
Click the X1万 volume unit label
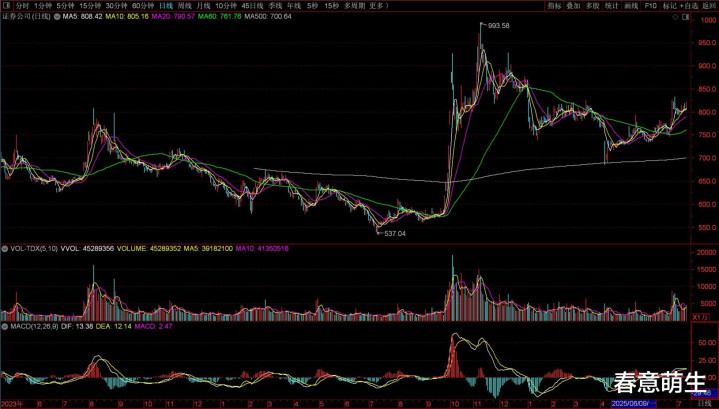pos(699,317)
